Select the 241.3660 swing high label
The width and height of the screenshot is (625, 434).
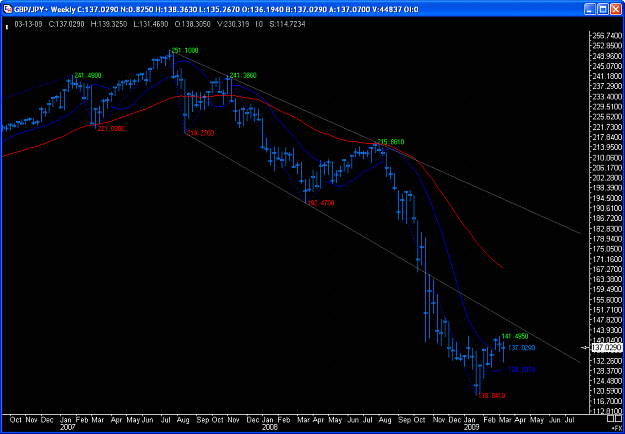(x=243, y=75)
